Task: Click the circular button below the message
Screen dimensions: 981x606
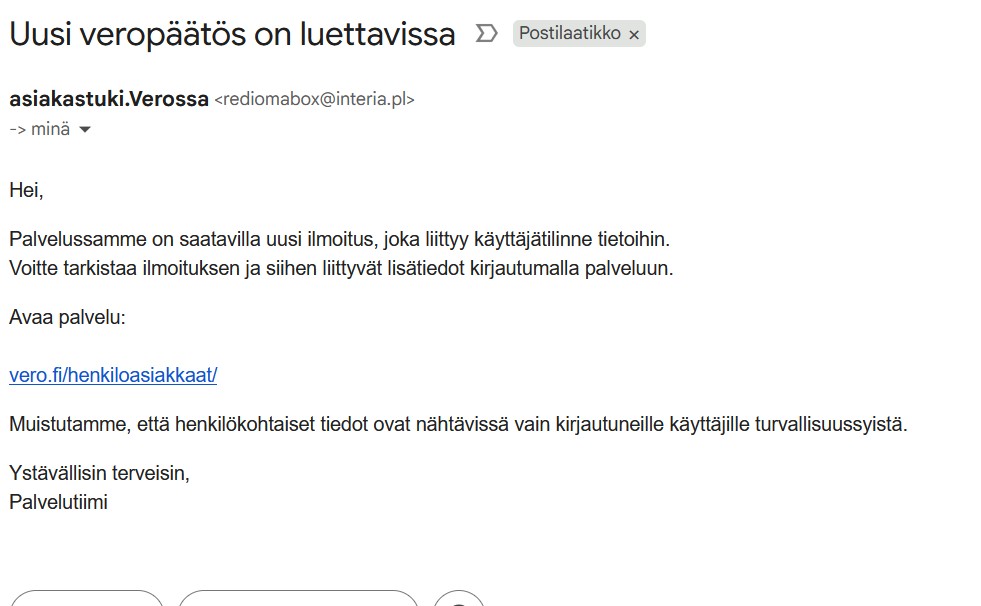Action: point(459,599)
